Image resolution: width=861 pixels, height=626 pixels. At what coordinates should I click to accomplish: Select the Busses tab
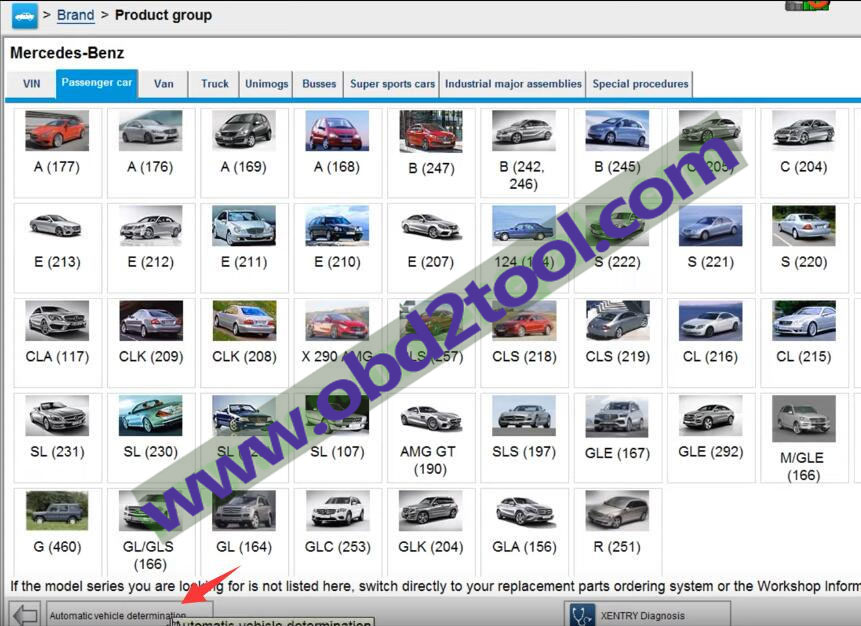(318, 84)
